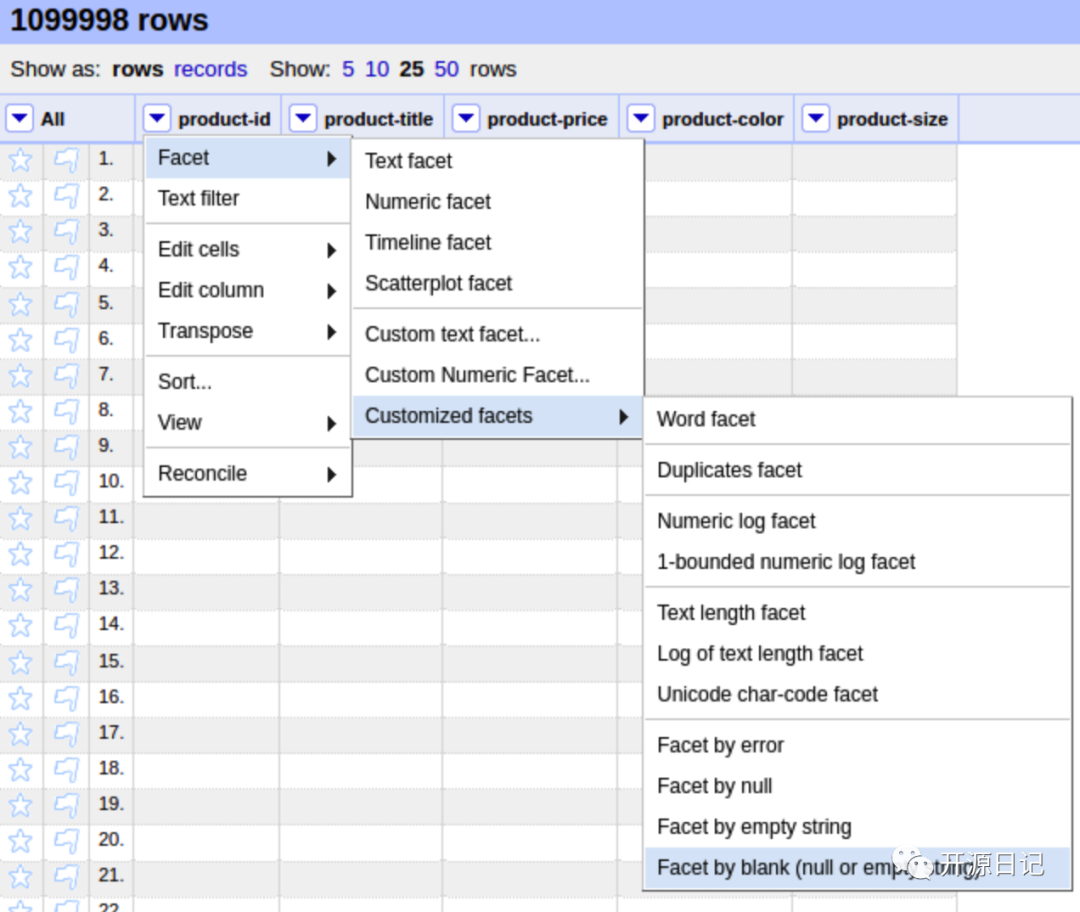Select Timeline facet
Screen dimensions: 1080x912
click(497, 242)
